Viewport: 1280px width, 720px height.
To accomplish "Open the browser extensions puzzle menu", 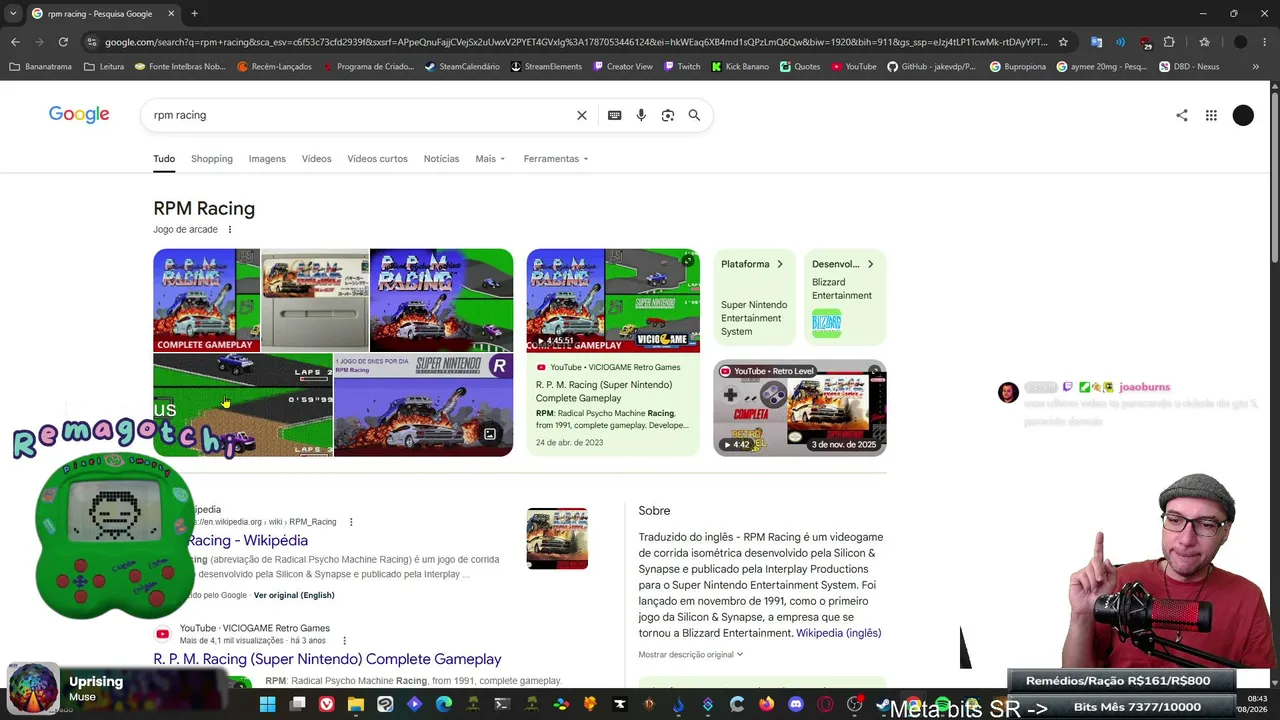I will point(1169,42).
